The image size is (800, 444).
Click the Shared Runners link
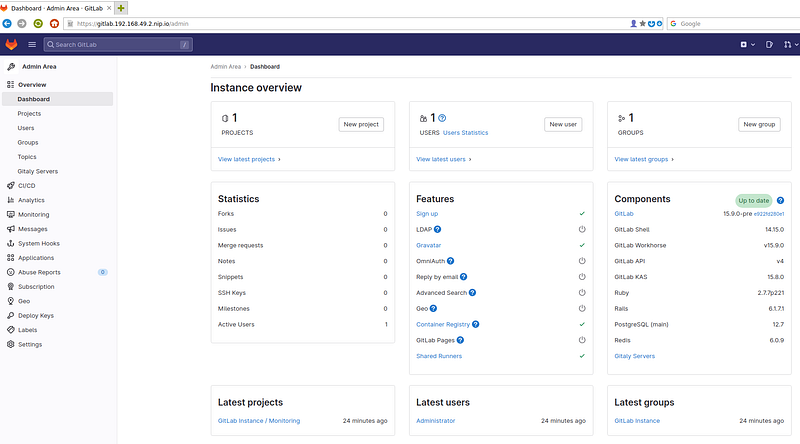[x=439, y=356]
